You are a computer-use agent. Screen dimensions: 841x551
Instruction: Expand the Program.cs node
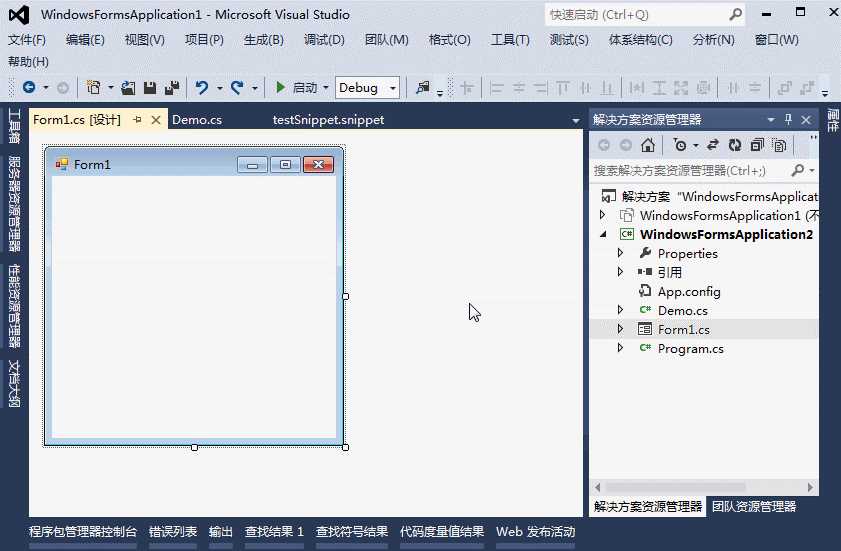(620, 348)
